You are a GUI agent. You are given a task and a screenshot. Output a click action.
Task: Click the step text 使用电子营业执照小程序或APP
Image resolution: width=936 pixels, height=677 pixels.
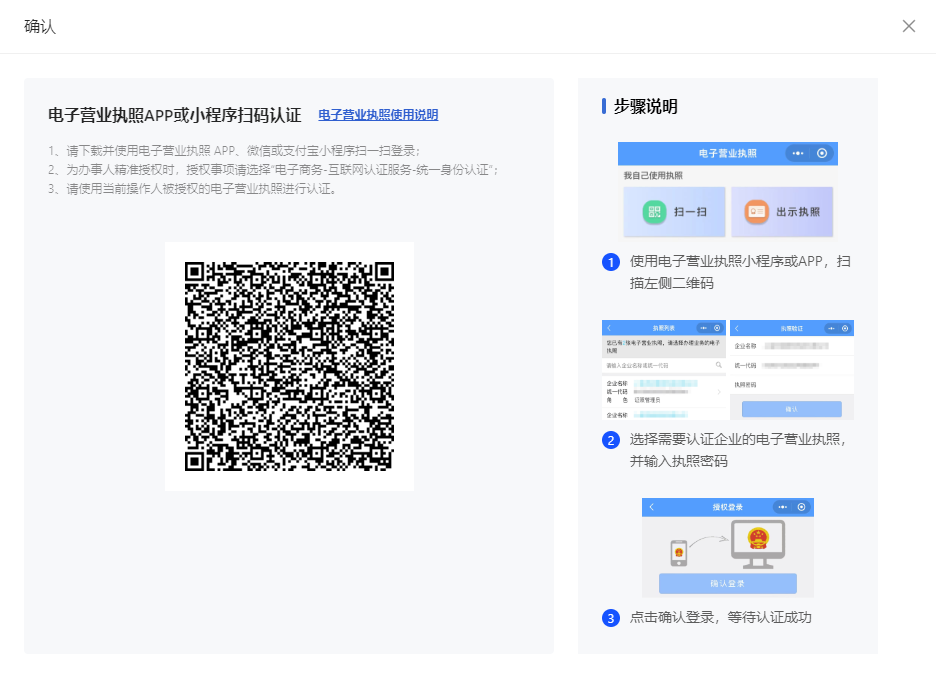pos(740,272)
